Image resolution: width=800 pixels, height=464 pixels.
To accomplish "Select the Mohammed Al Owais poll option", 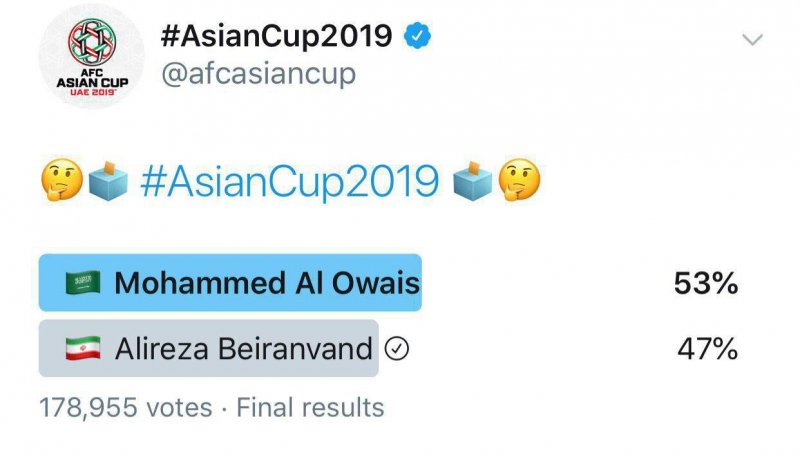I will tap(267, 283).
